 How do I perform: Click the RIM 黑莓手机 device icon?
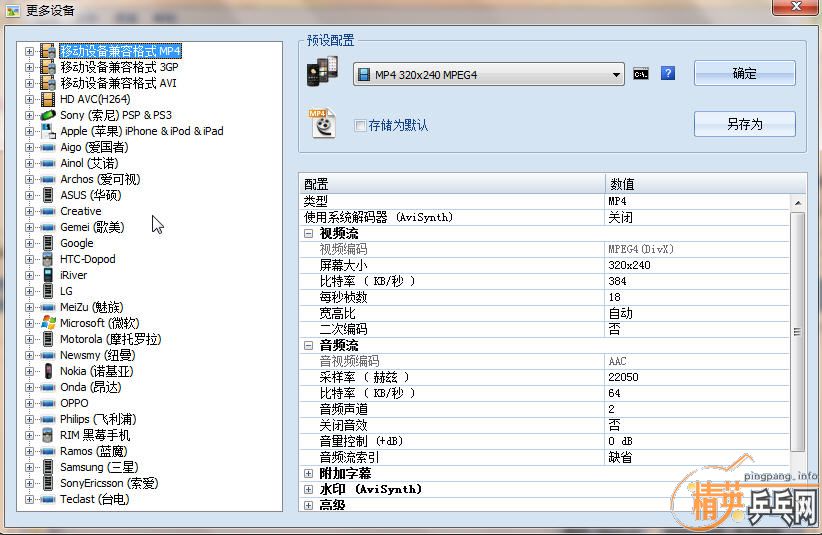(x=47, y=435)
